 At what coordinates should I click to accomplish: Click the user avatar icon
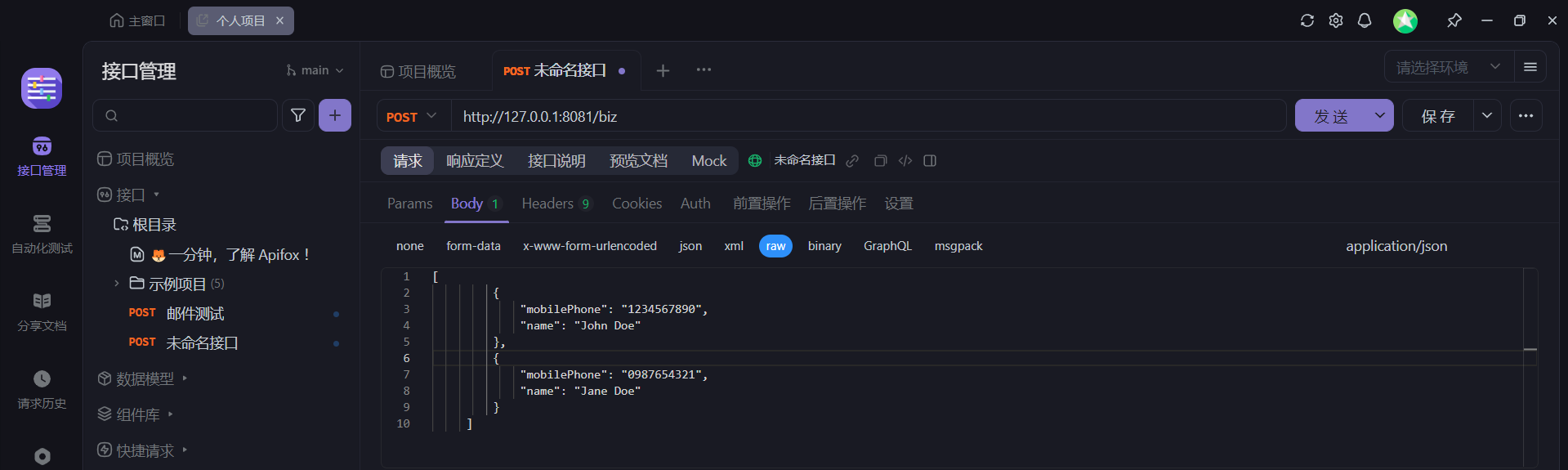[x=1405, y=20]
